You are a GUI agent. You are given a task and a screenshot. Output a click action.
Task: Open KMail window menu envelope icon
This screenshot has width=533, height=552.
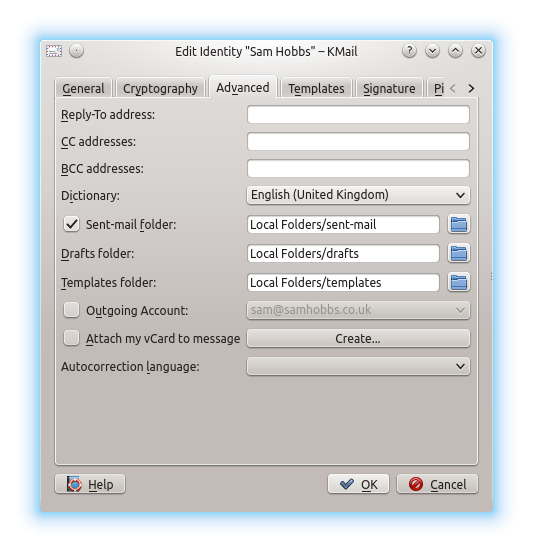(54, 51)
